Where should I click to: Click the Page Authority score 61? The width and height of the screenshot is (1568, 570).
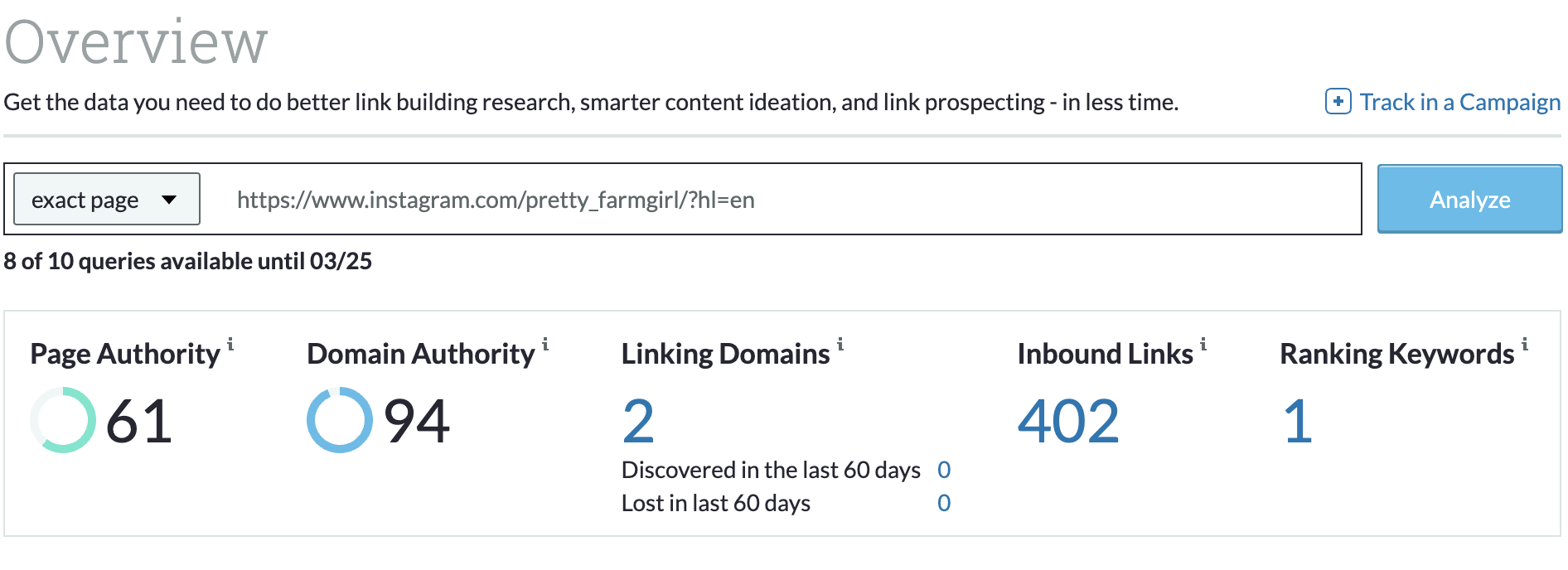tap(139, 422)
